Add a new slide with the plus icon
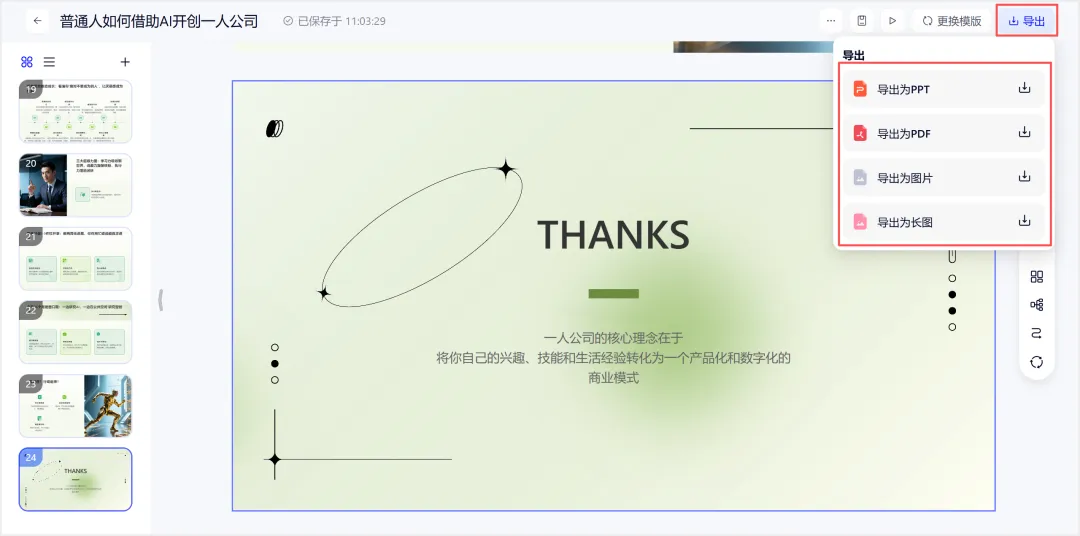1080x536 pixels. 125,62
